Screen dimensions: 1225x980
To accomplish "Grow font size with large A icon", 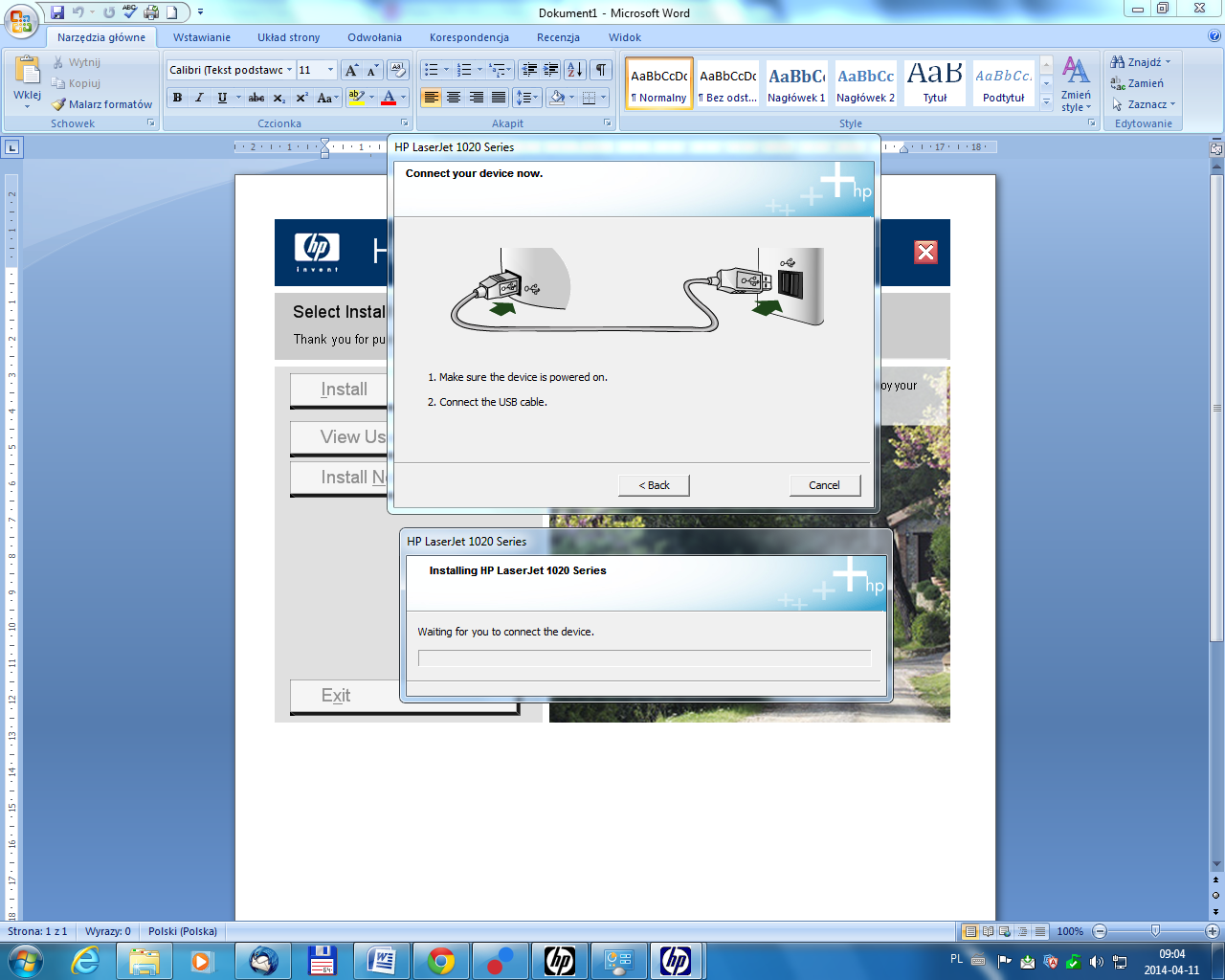I will pos(352,70).
